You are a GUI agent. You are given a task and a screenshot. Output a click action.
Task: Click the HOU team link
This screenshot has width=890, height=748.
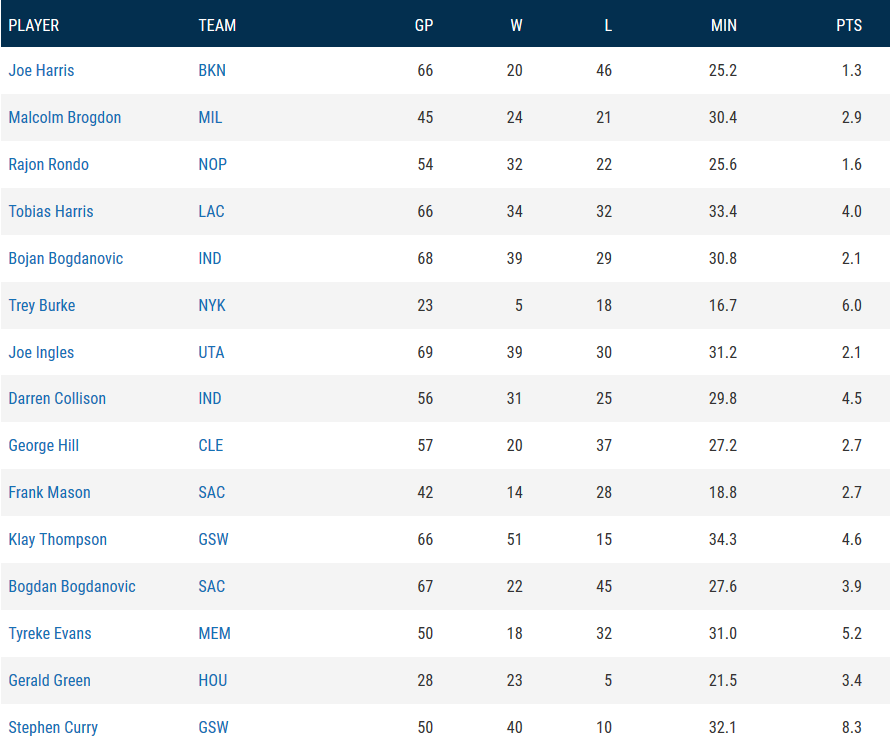[x=213, y=681]
